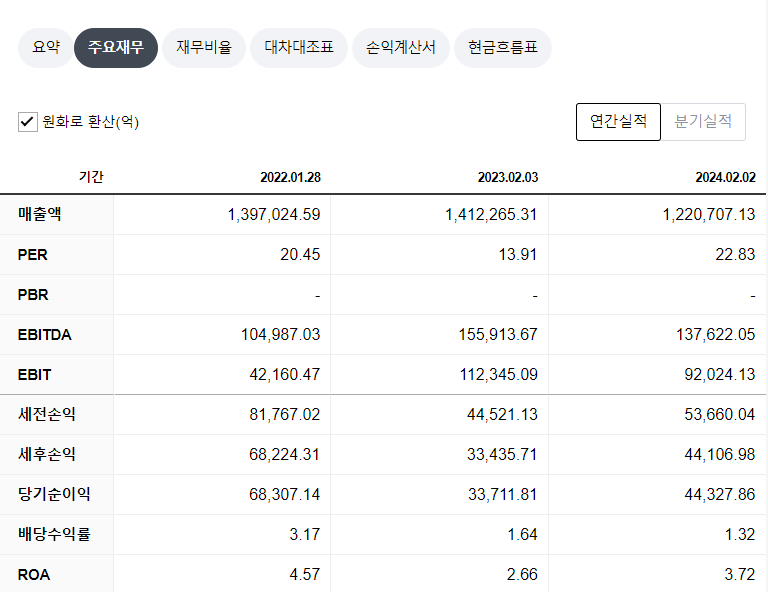Click the ROA value 3.72

(x=740, y=574)
